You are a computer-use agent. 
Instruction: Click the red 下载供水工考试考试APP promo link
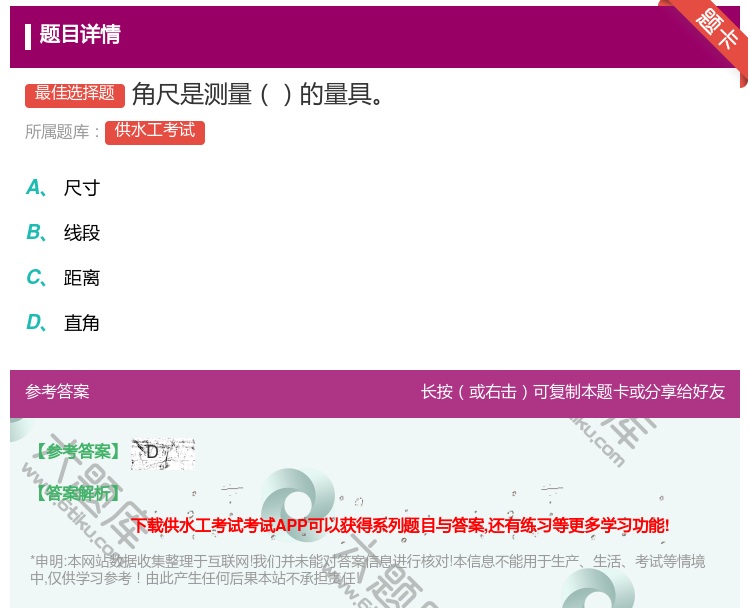400,525
